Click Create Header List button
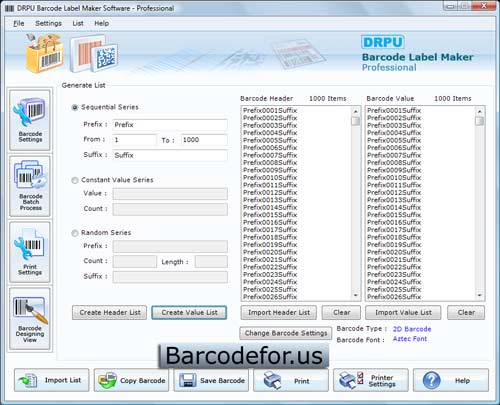The height and width of the screenshot is (405, 500). 109,313
